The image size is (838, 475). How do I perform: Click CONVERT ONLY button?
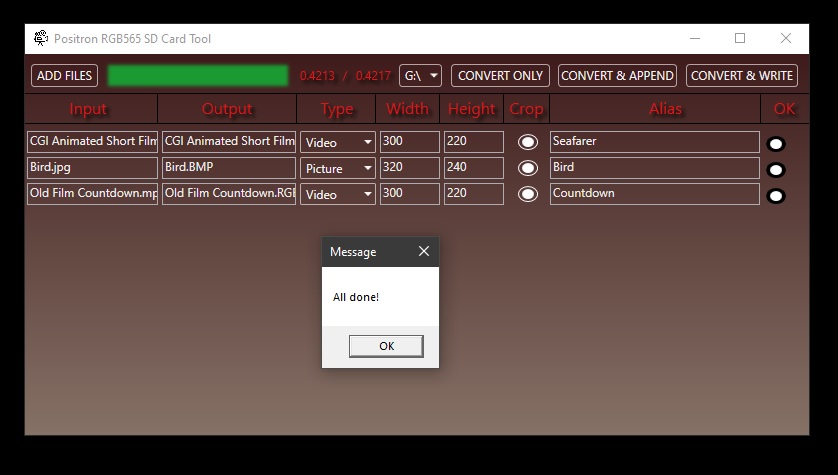(x=500, y=76)
